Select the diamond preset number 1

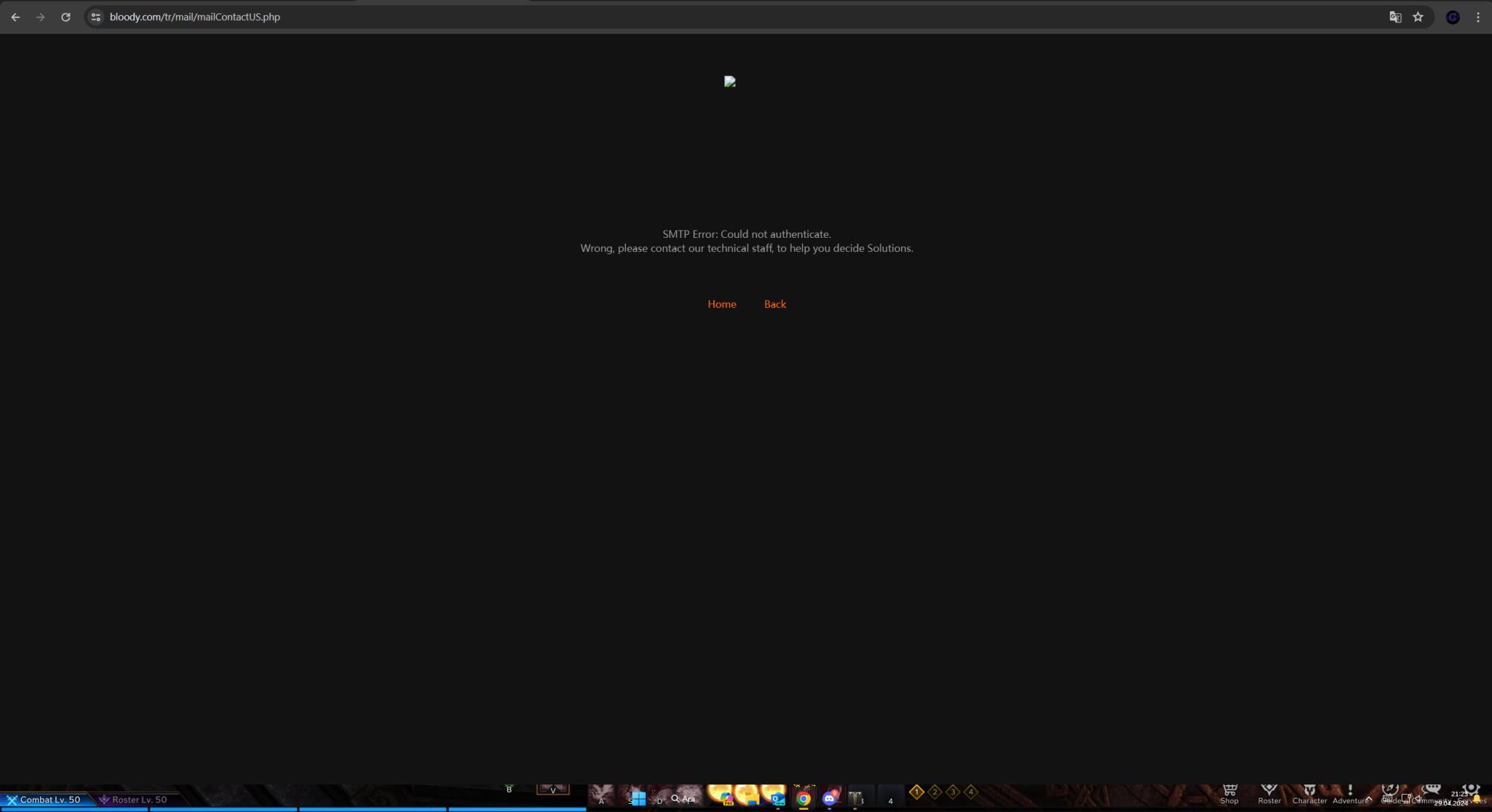pyautogui.click(x=916, y=792)
